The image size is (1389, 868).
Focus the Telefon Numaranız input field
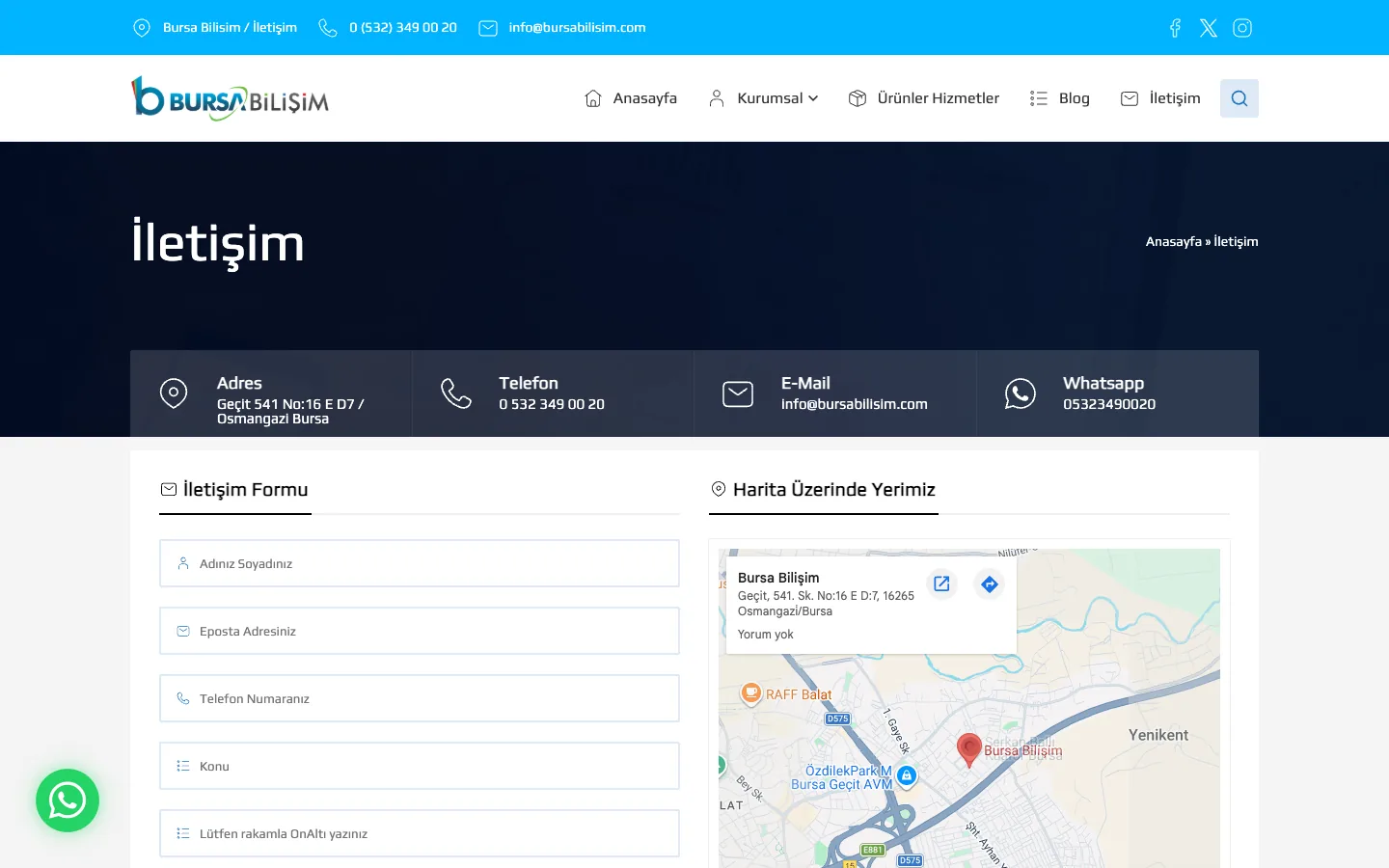(420, 698)
